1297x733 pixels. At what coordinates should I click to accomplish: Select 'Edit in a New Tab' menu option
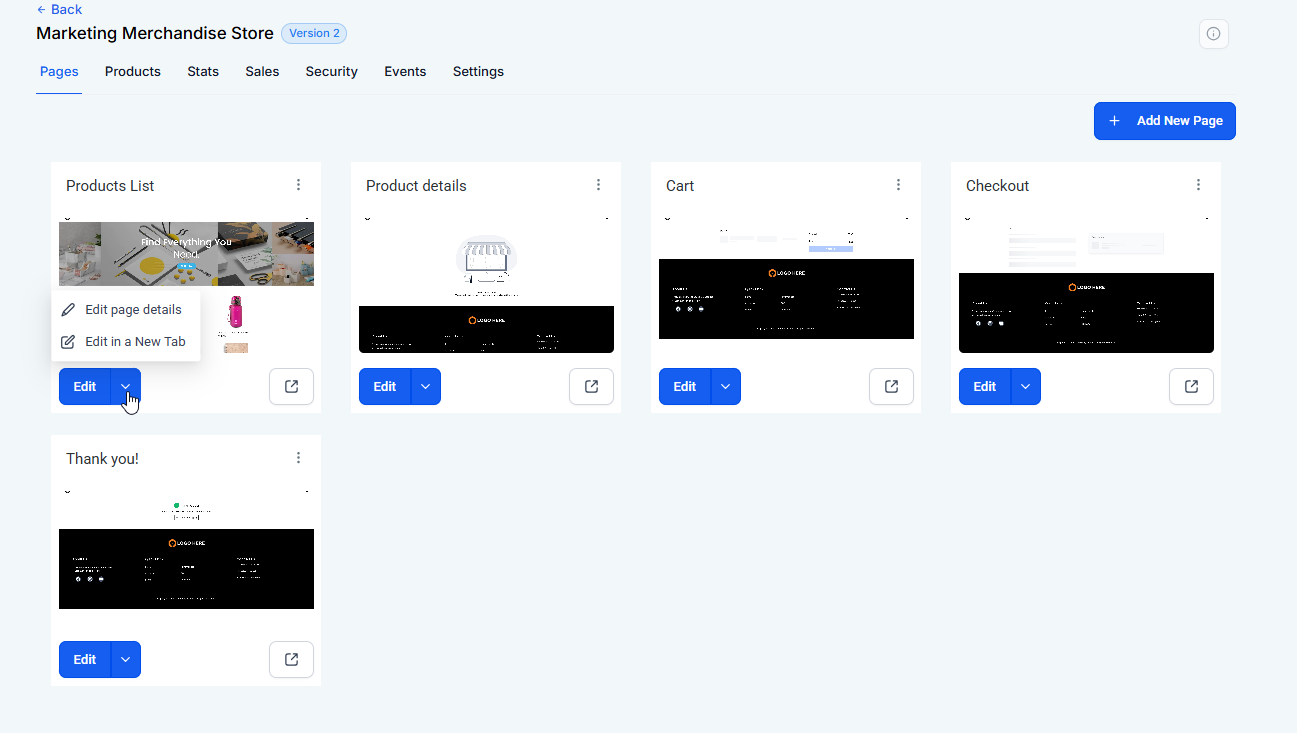click(x=134, y=342)
